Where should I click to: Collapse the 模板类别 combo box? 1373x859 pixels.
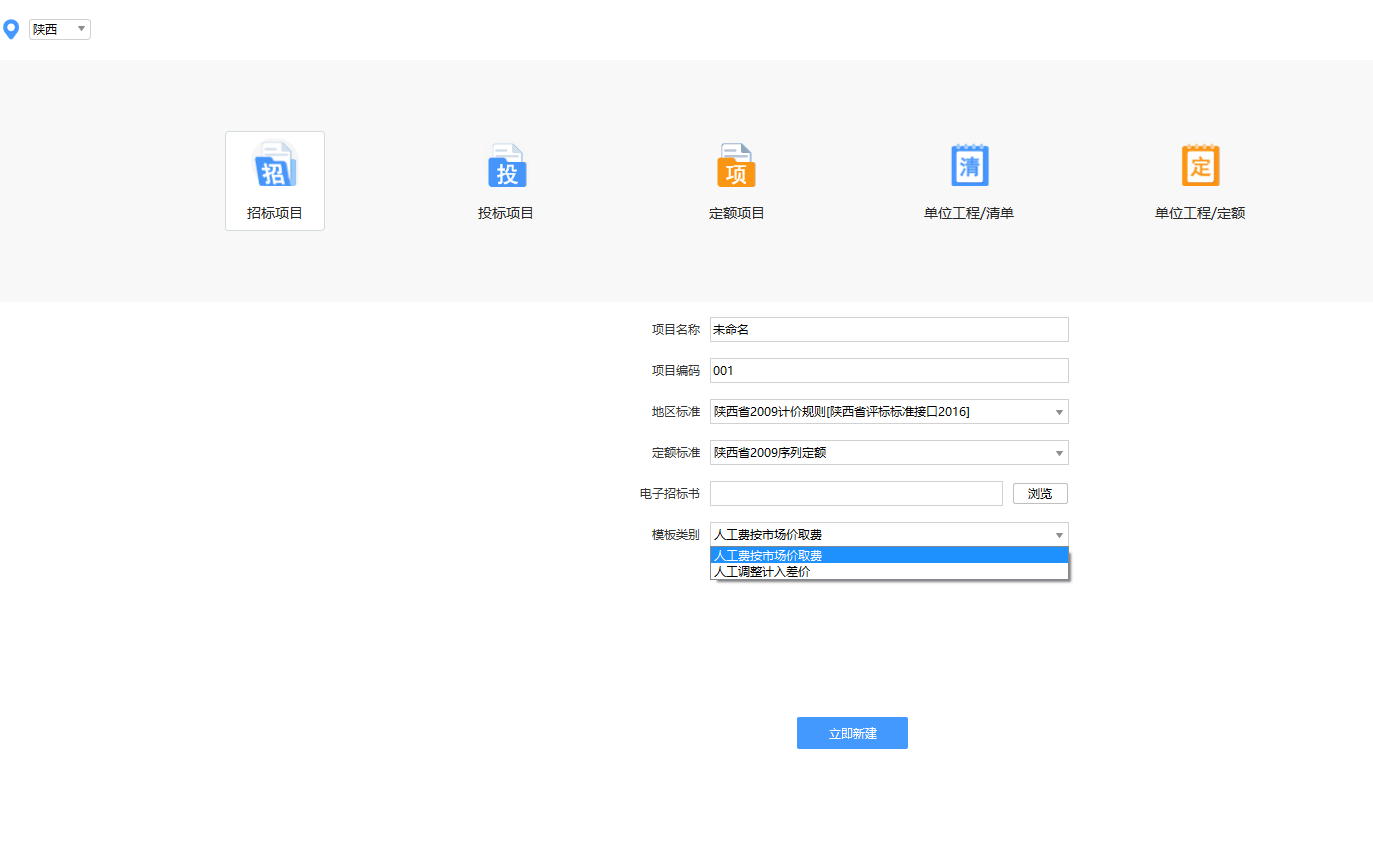[889, 535]
